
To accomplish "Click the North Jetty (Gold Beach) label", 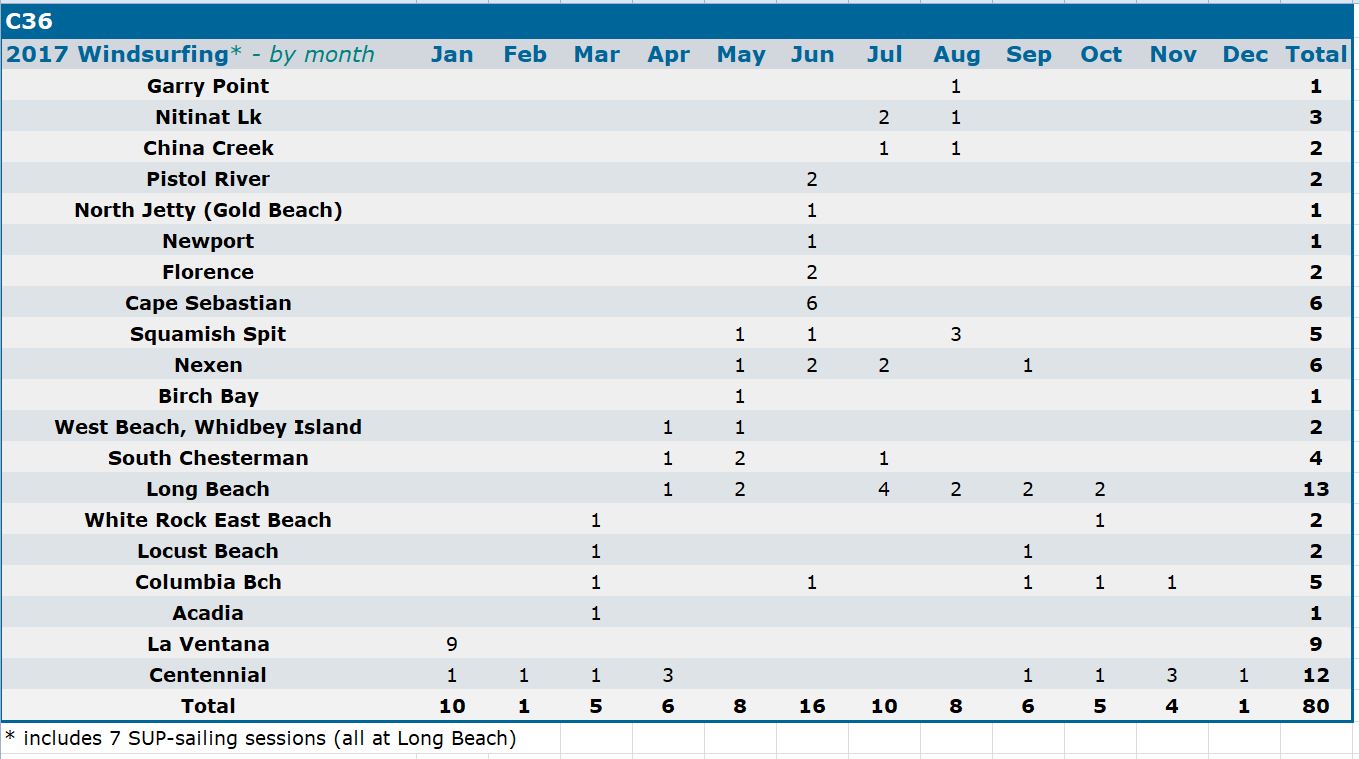I will point(208,210).
